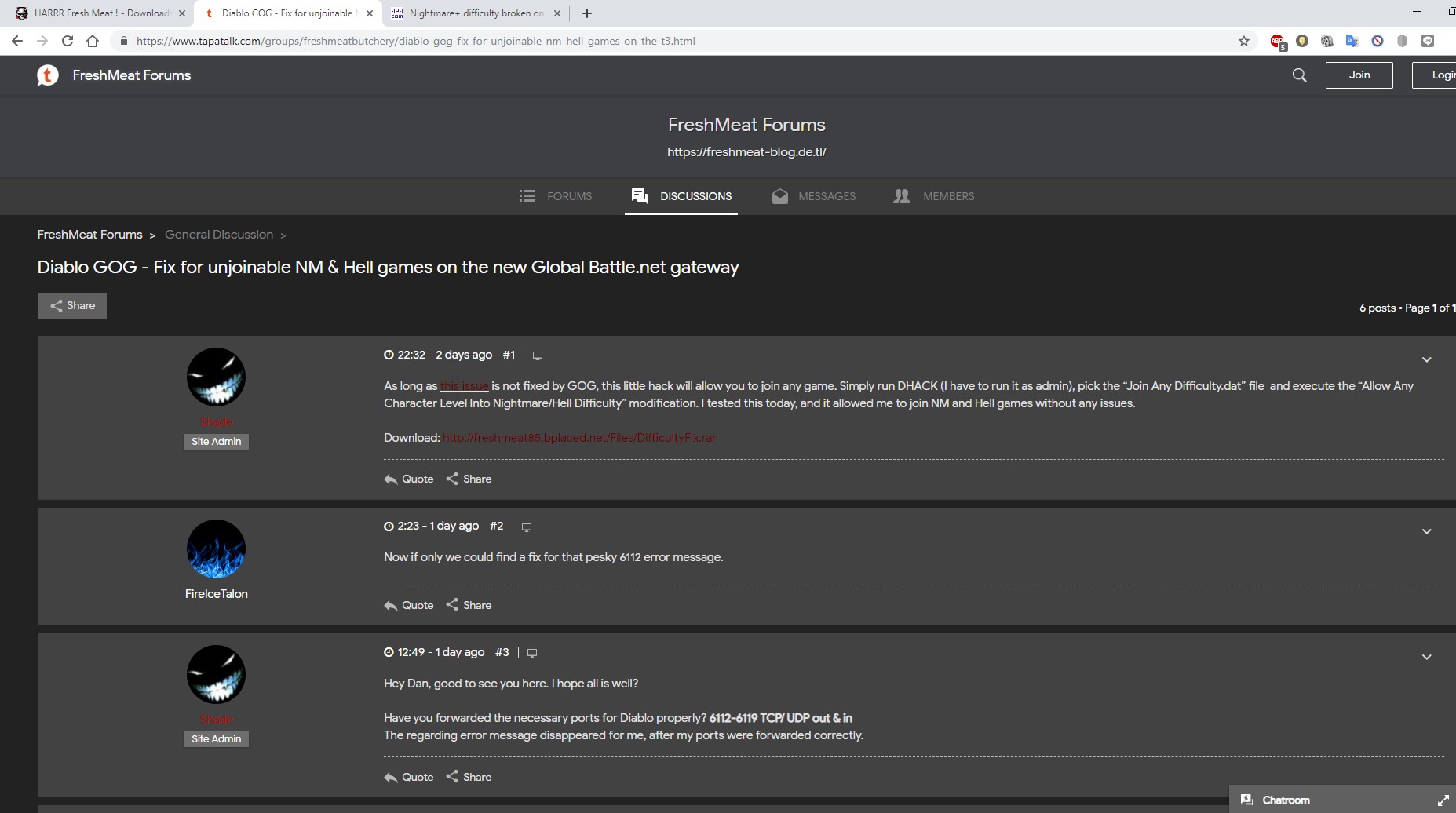Click the #1 post number link

pos(509,355)
